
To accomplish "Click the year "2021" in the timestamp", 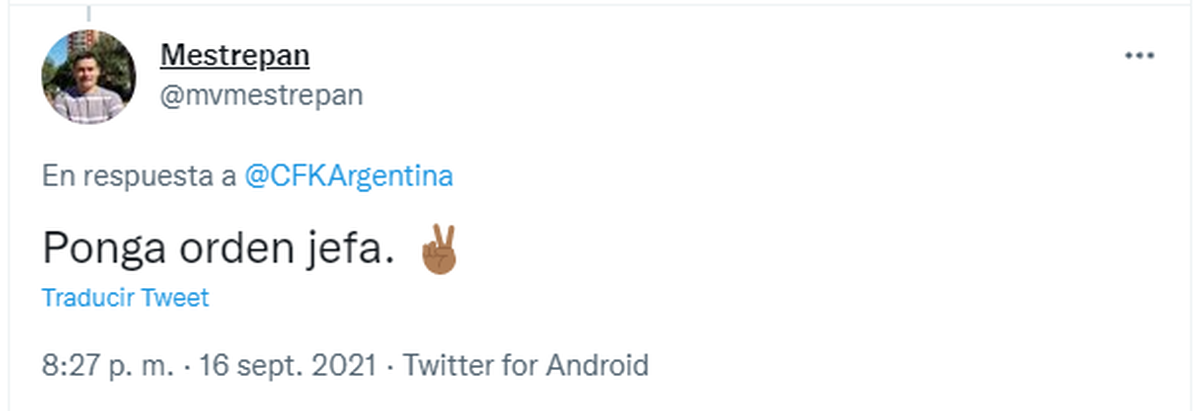I will point(343,365).
